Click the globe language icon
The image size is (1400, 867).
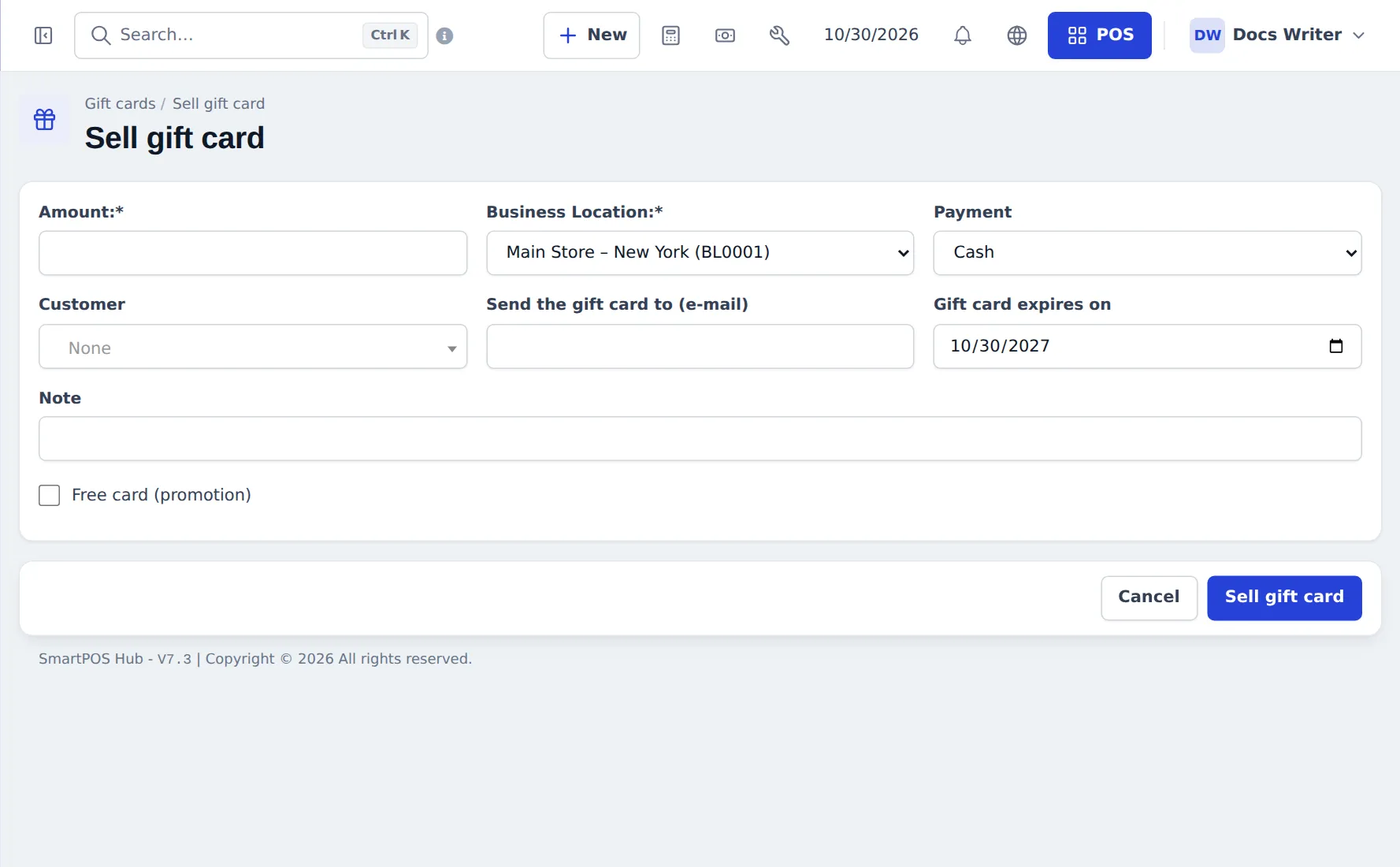[x=1016, y=35]
